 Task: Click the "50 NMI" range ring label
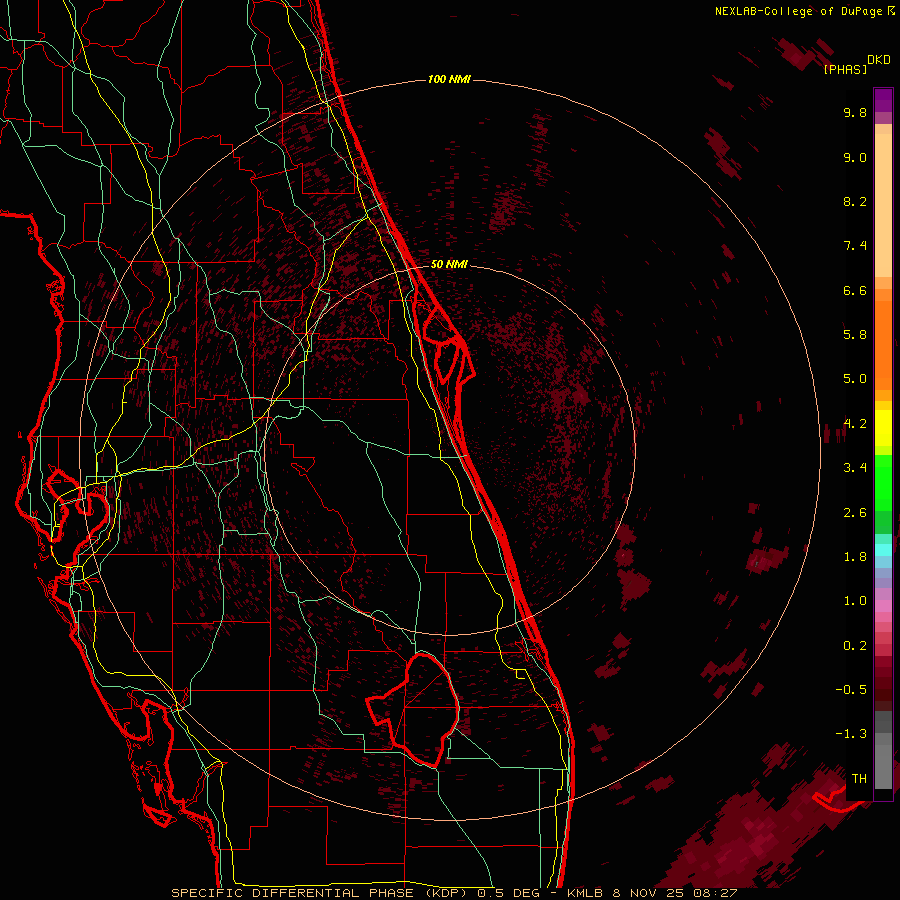(449, 264)
